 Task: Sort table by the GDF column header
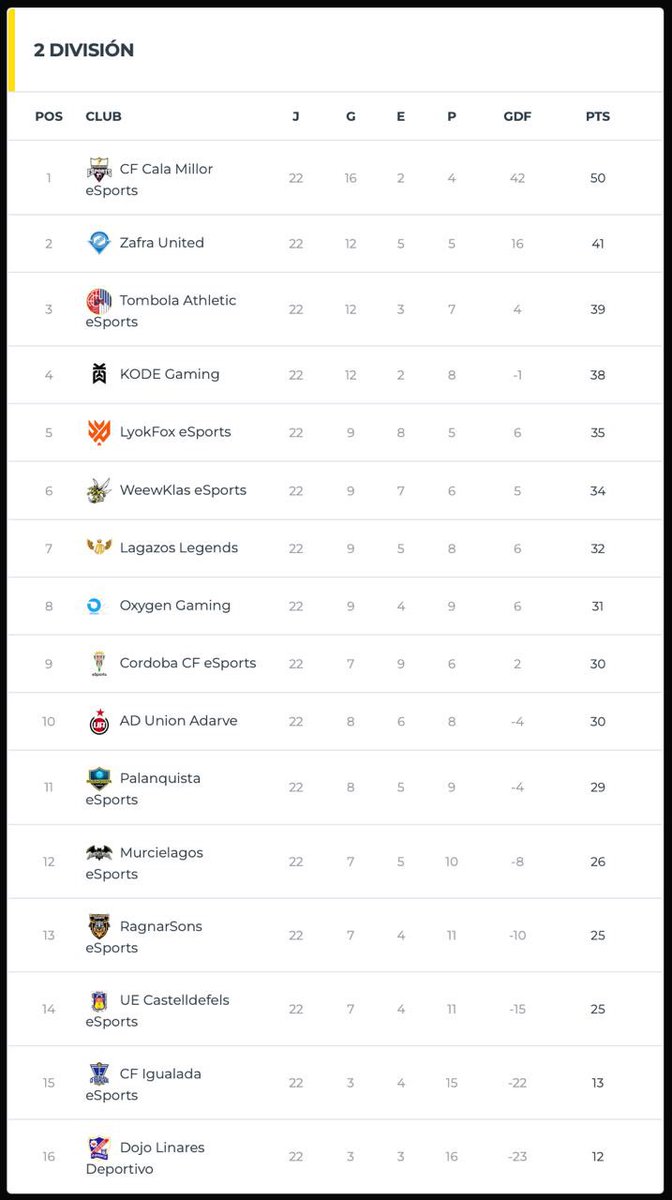tap(517, 116)
